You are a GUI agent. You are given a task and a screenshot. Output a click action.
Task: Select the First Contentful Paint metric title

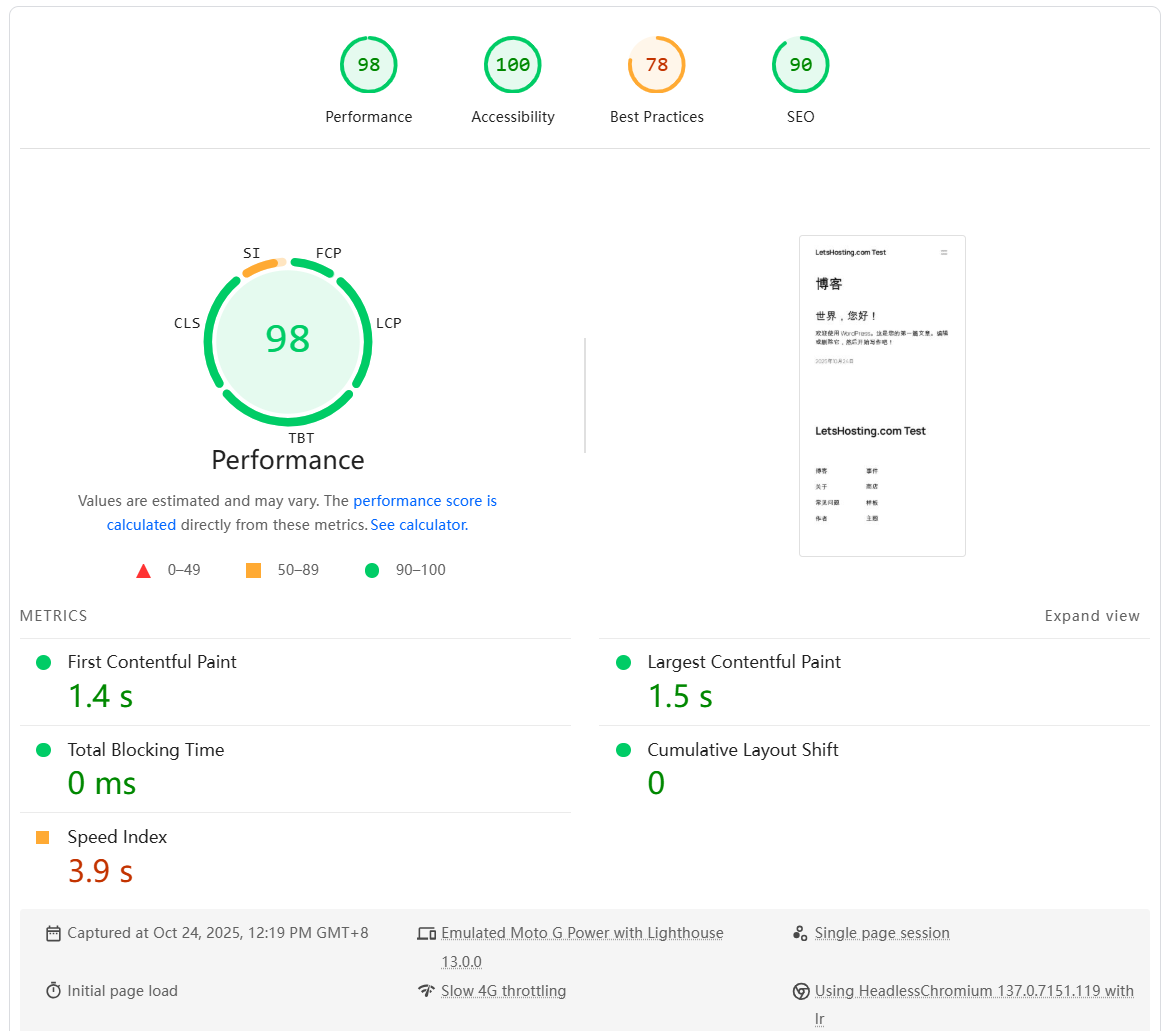[151, 662]
